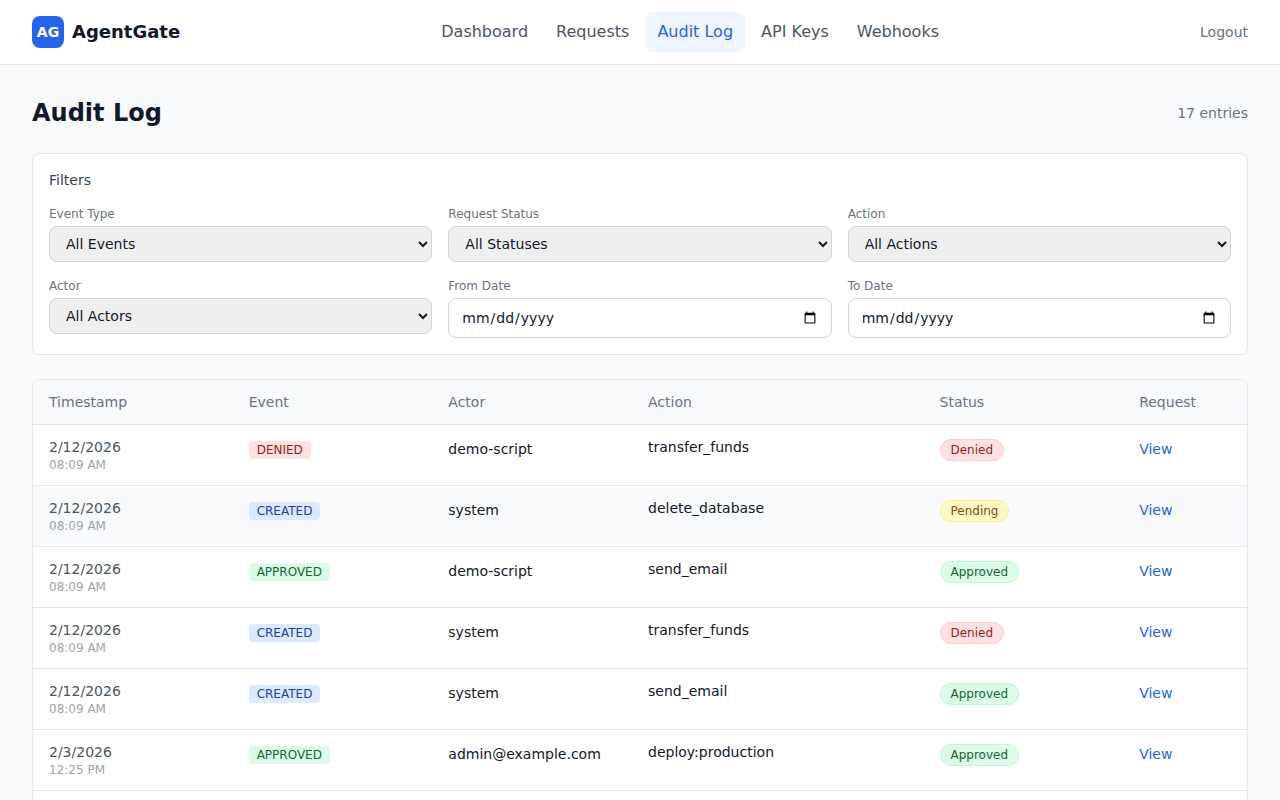View the system transfer_funds request
The image size is (1280, 800).
[1155, 632]
